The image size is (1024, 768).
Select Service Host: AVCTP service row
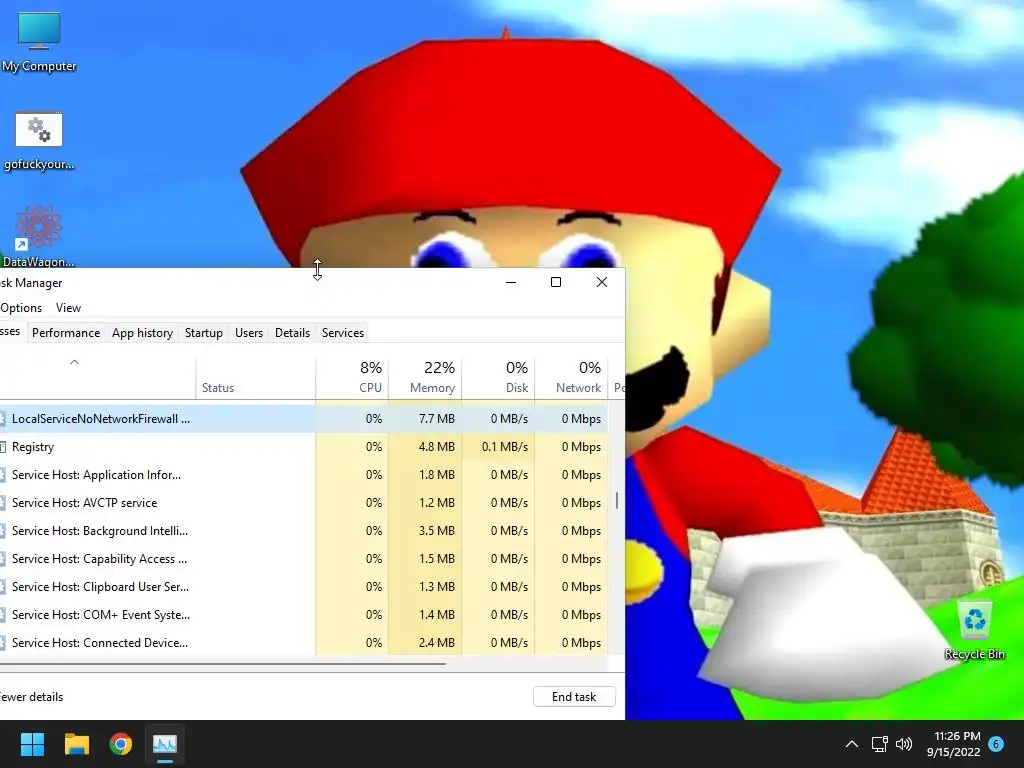click(x=304, y=503)
